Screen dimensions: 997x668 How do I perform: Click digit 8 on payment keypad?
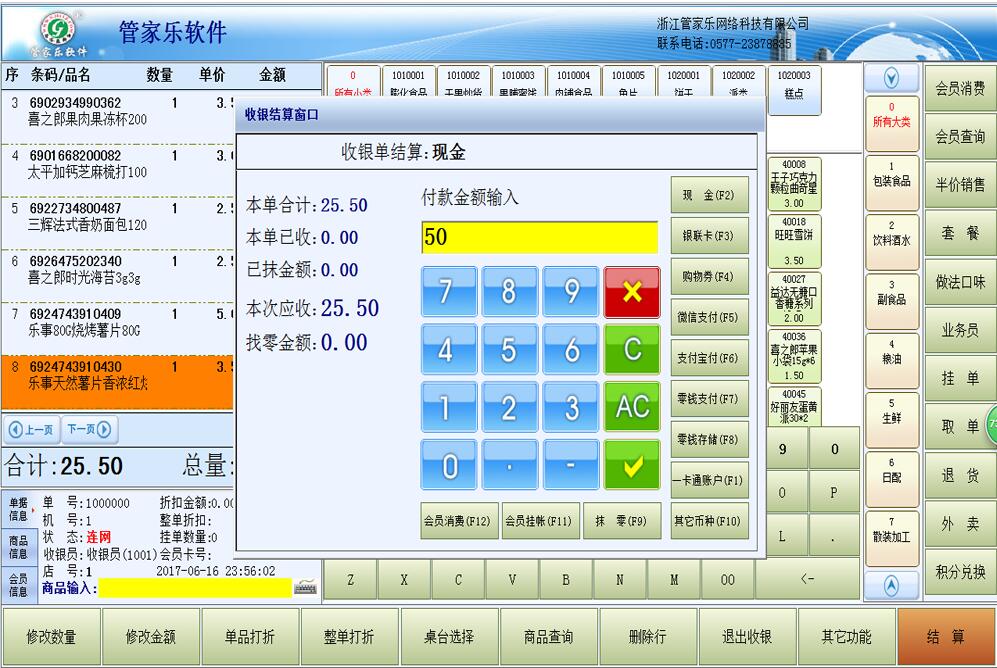point(509,292)
